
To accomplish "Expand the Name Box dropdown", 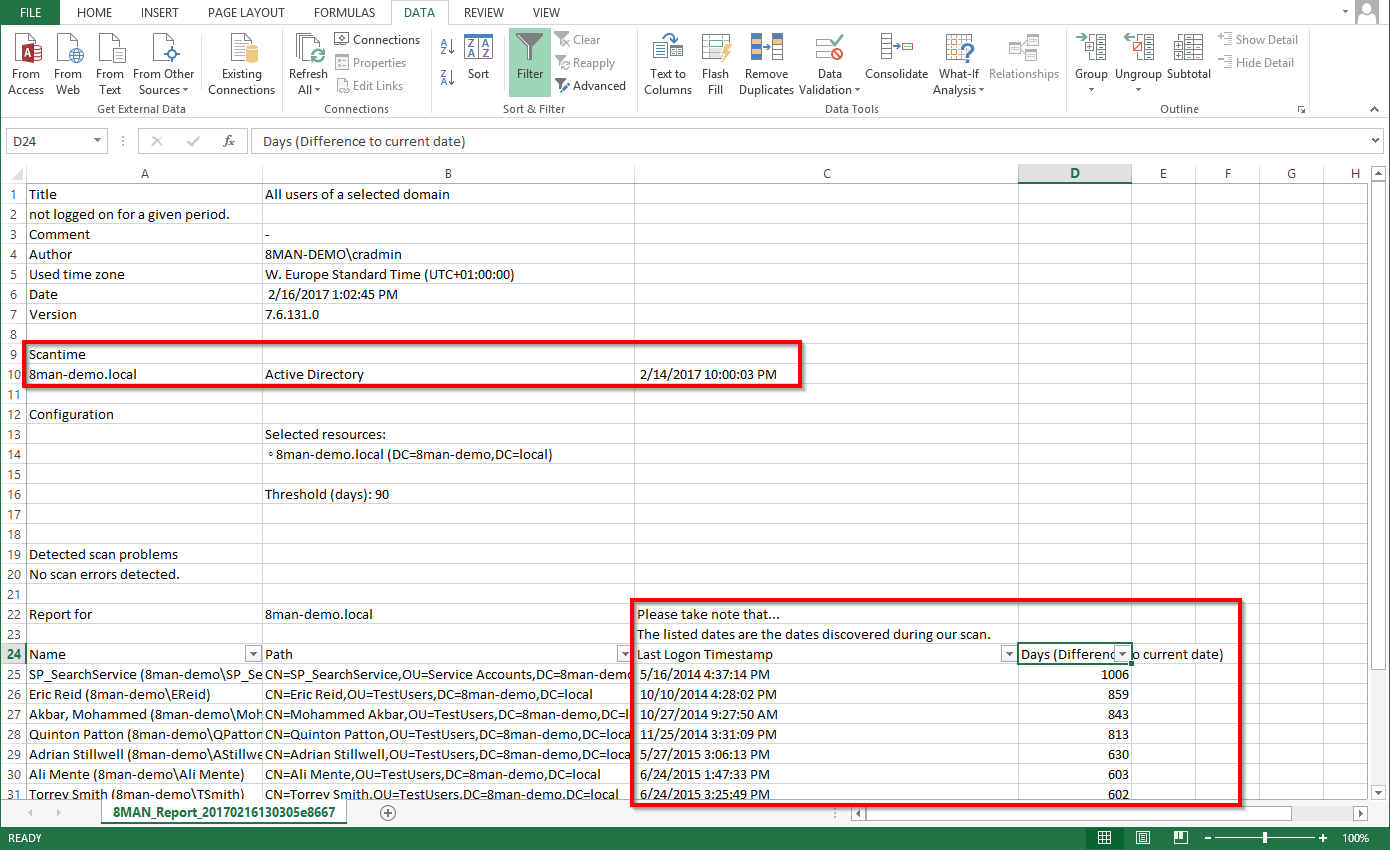I will pos(97,142).
